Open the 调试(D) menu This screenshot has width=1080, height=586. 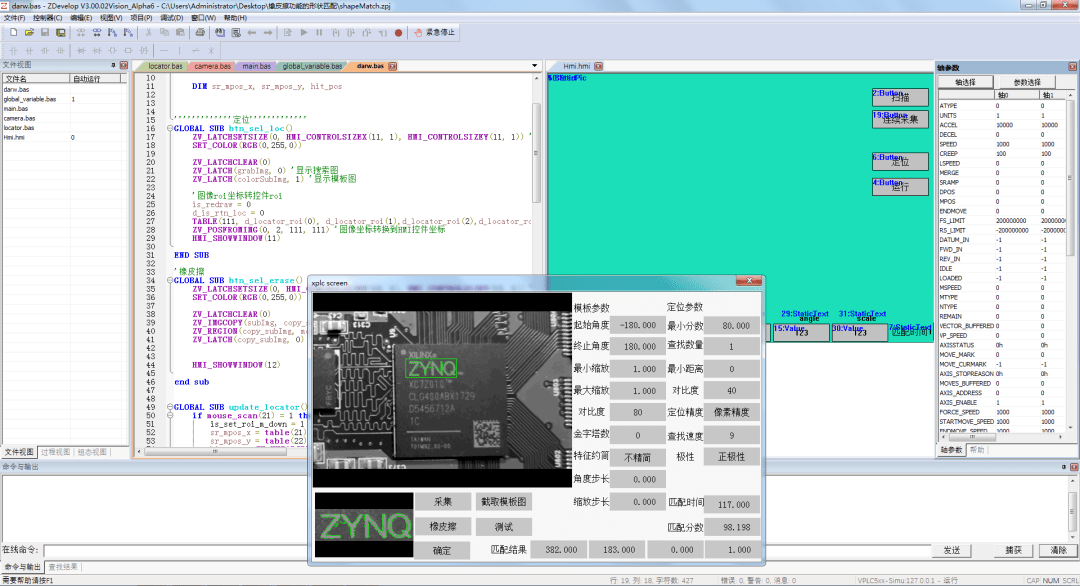171,18
